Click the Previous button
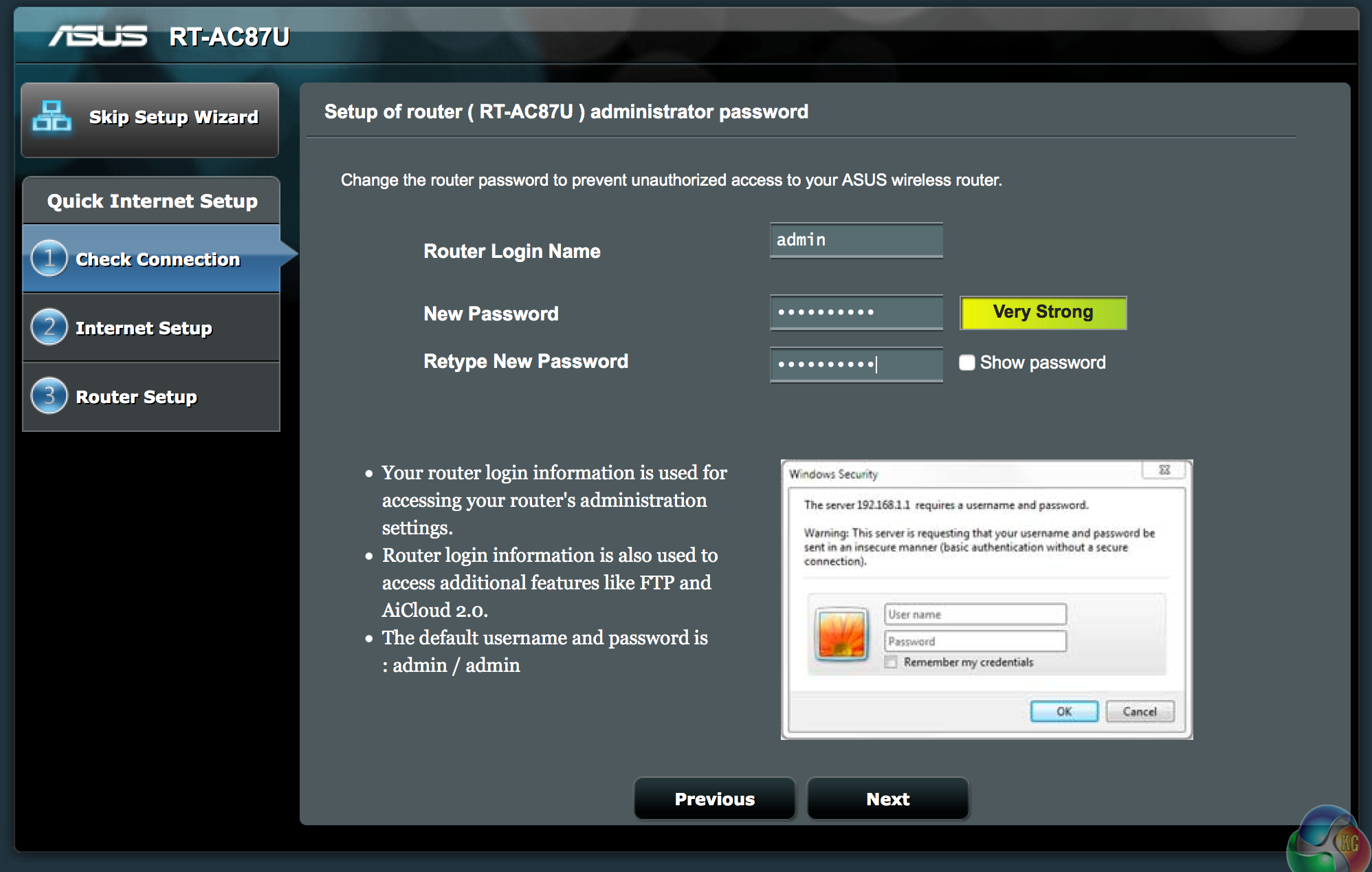1372x872 pixels. coord(714,799)
